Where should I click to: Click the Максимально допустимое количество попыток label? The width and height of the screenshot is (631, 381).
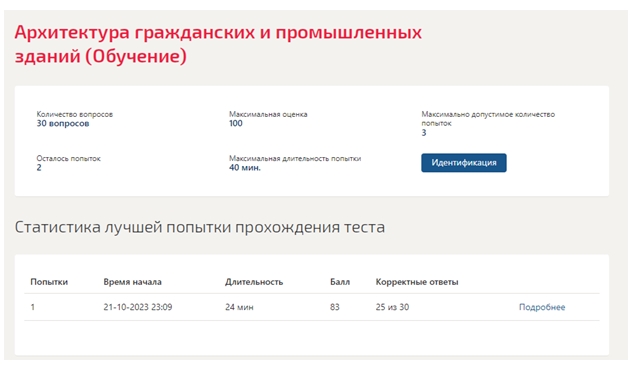click(x=488, y=119)
